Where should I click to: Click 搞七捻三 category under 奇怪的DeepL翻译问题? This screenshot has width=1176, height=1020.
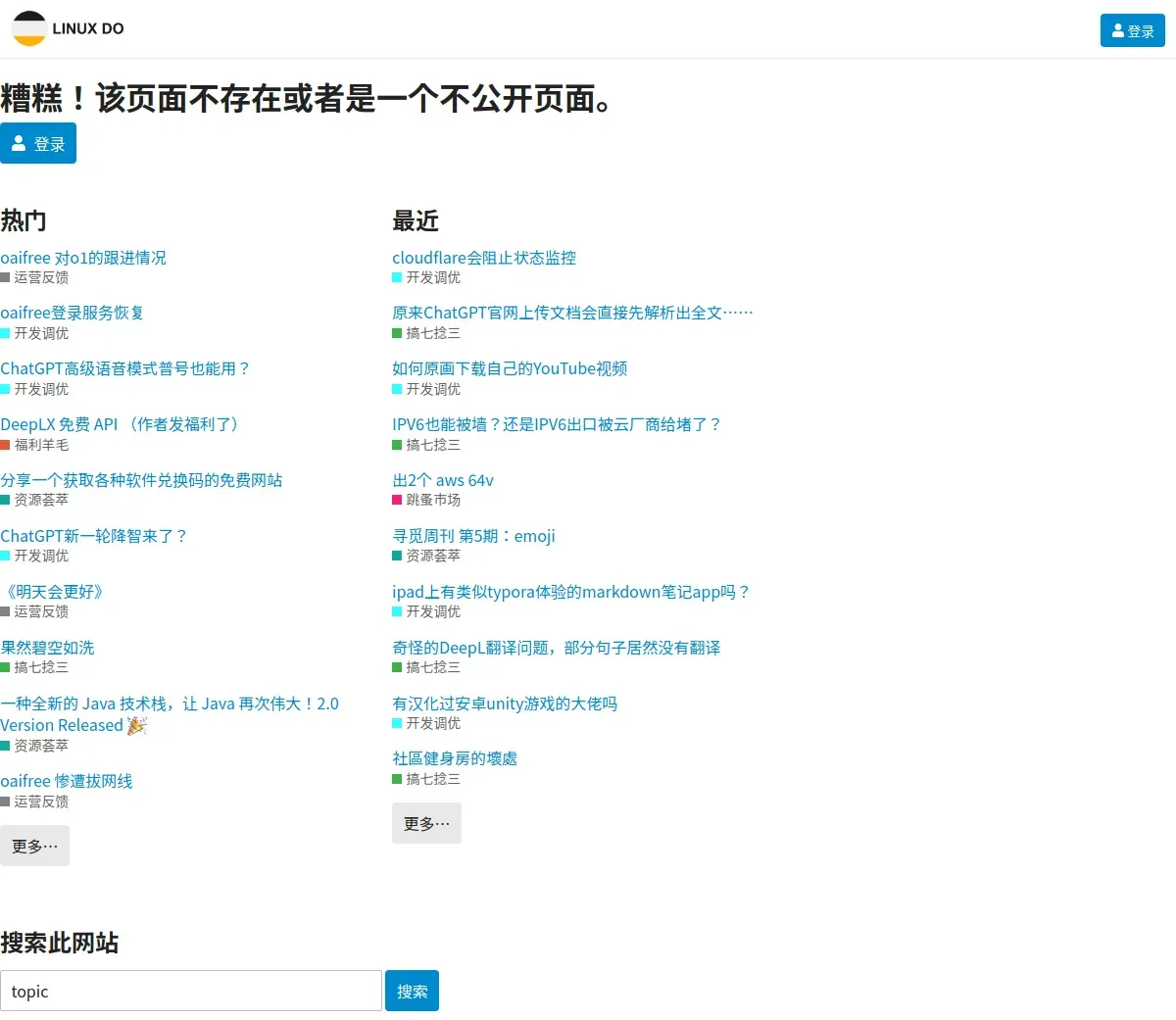(426, 667)
